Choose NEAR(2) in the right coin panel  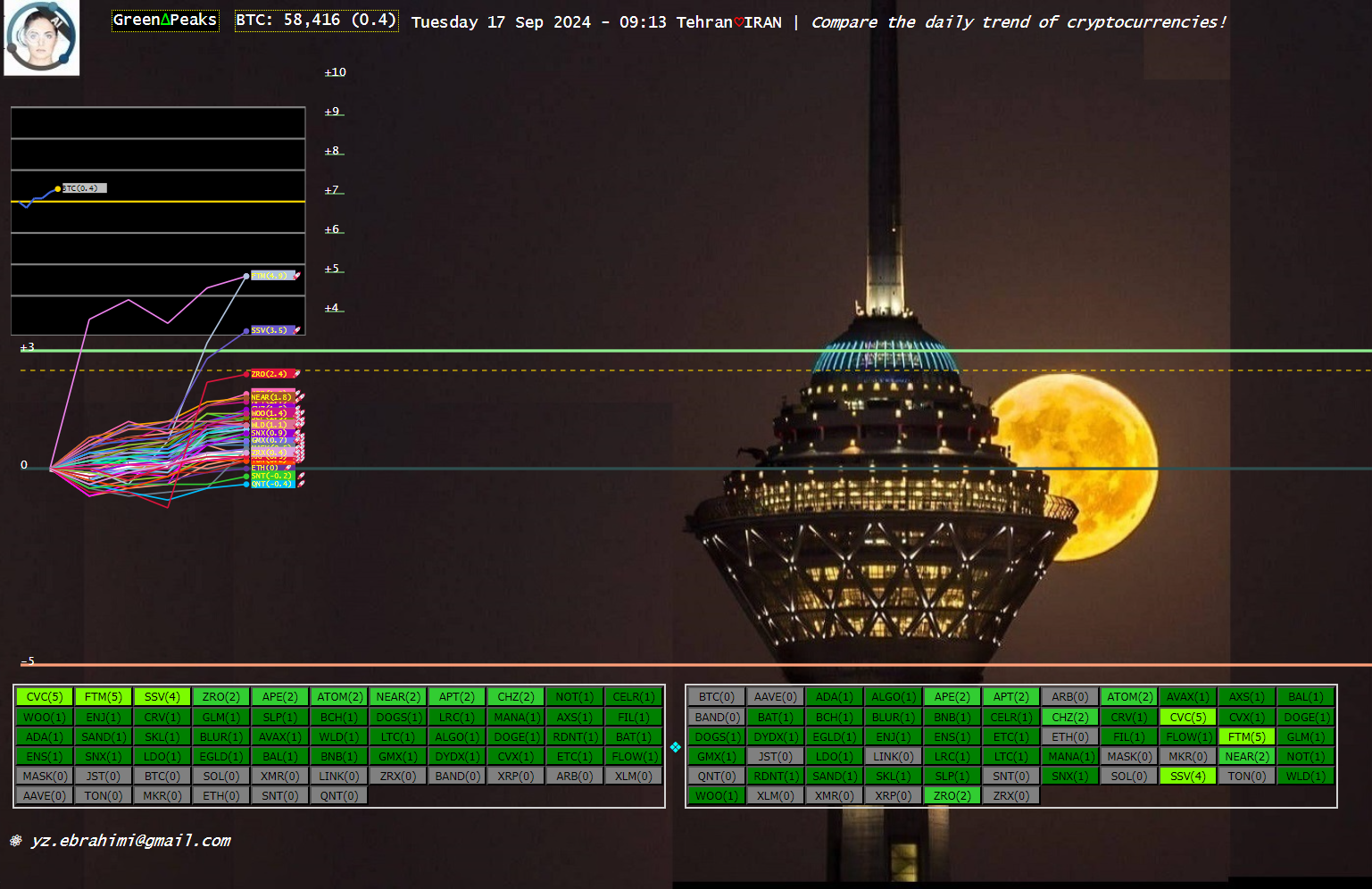pyautogui.click(x=1247, y=756)
